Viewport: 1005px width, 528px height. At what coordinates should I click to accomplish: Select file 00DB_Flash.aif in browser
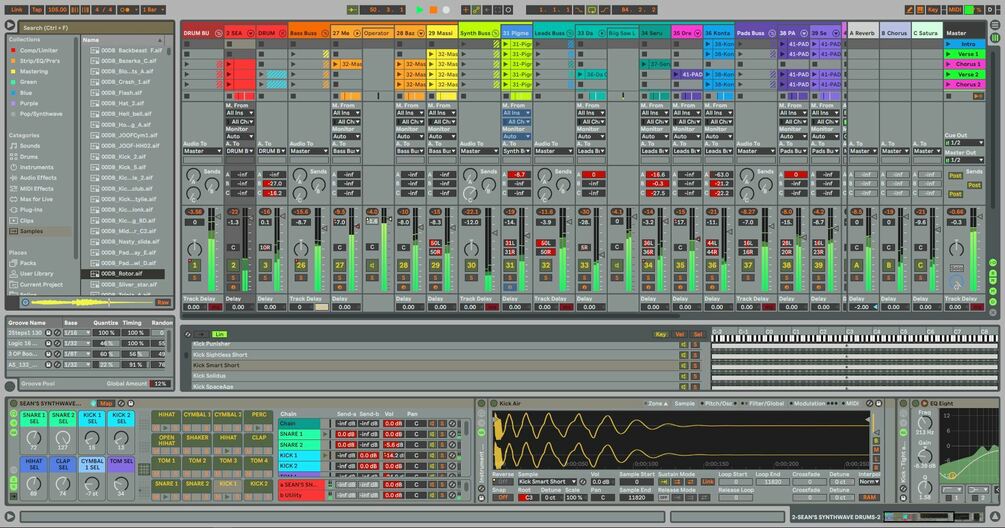point(122,92)
